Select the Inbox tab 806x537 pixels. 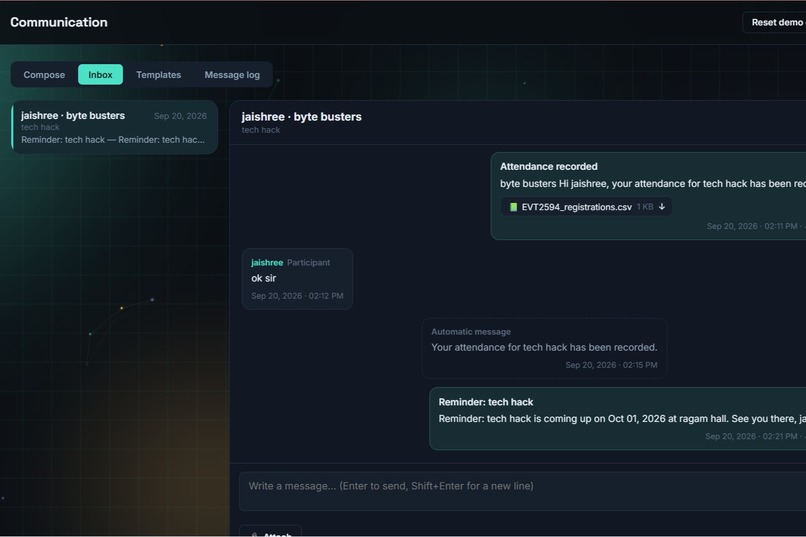(x=100, y=75)
